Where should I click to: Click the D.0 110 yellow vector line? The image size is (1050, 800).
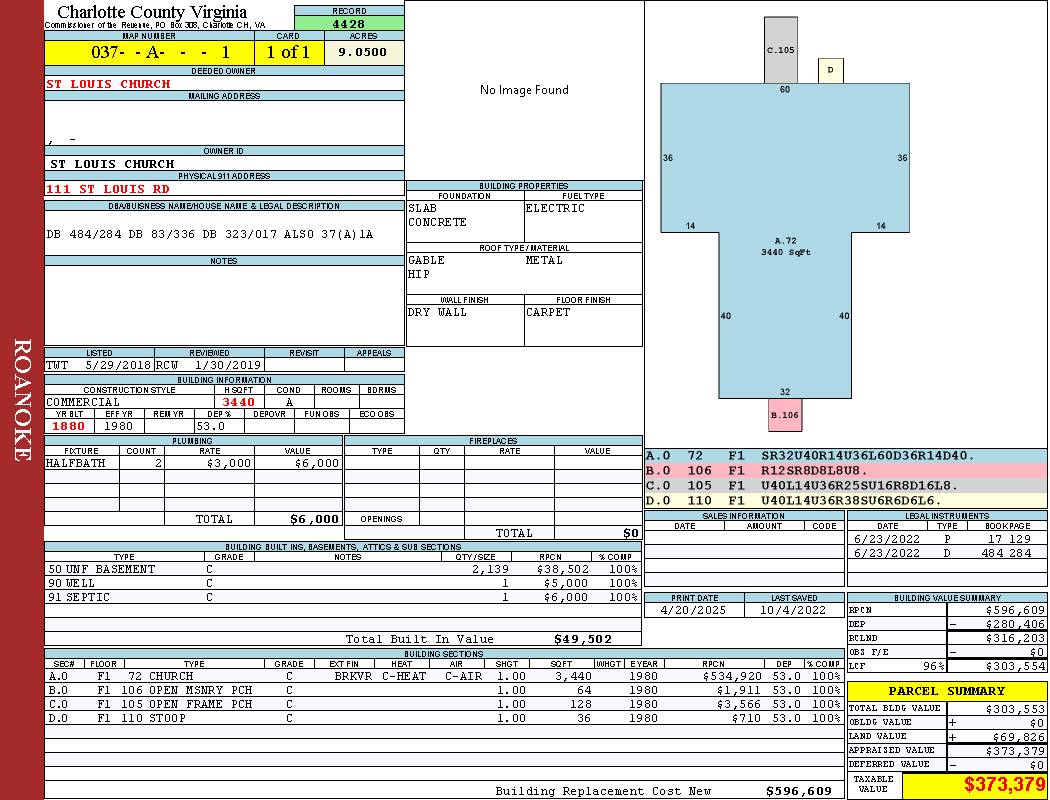(846, 500)
